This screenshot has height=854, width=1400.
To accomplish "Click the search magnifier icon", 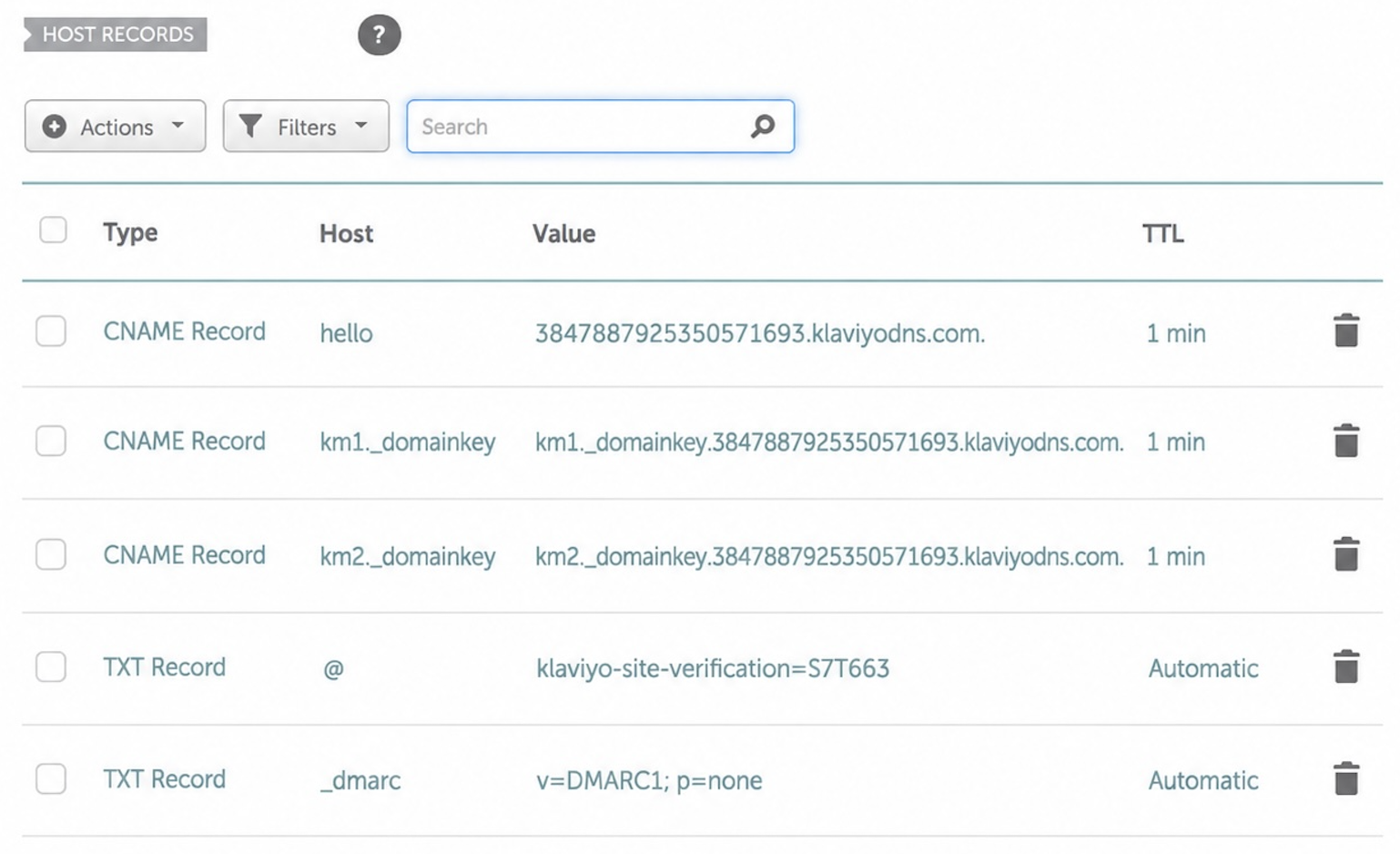I will pyautogui.click(x=763, y=126).
